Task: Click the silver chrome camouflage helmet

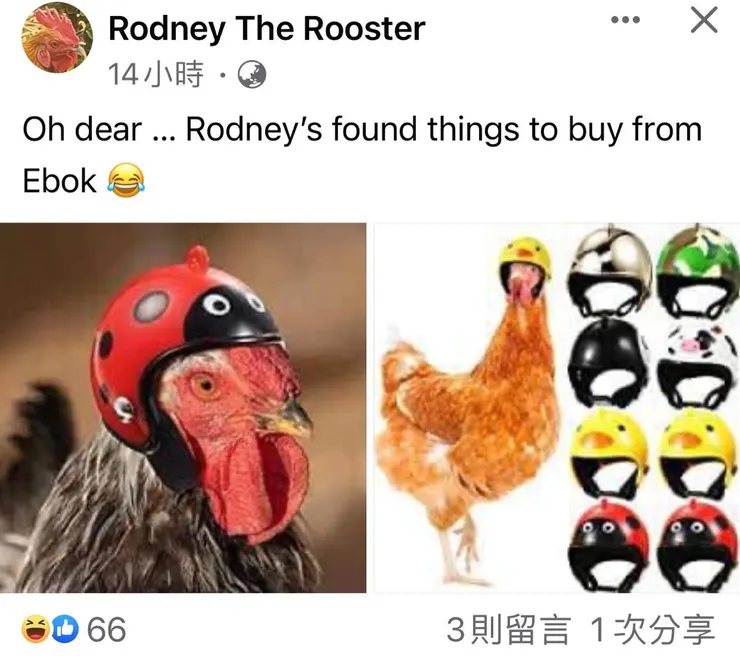Action: coord(610,272)
